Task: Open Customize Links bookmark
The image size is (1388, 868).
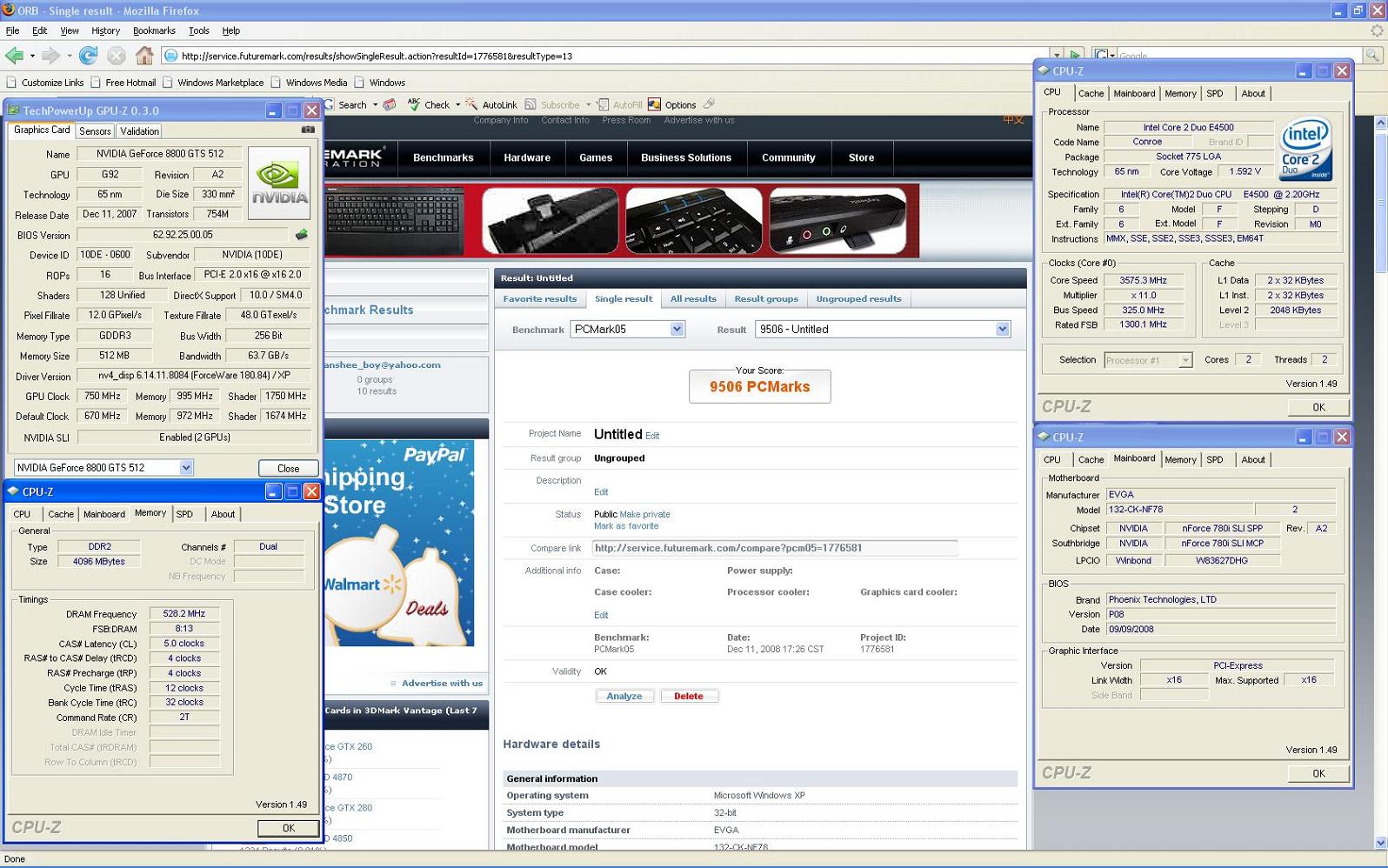Action: click(45, 83)
